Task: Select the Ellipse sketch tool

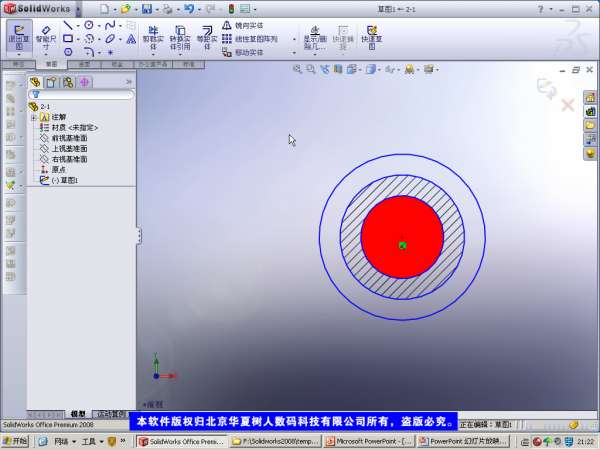Action: point(110,39)
